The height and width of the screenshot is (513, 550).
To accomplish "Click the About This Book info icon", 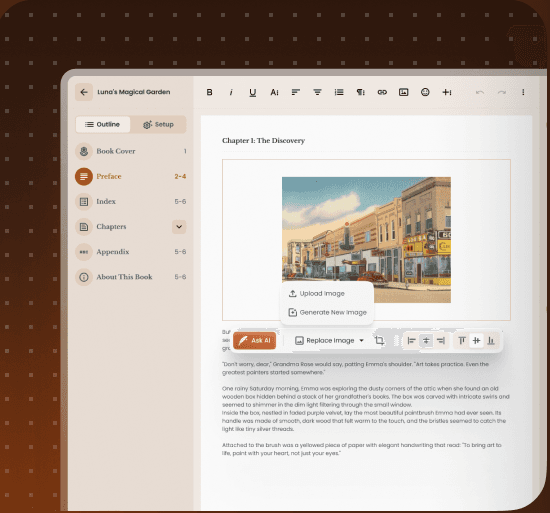I will [x=84, y=277].
